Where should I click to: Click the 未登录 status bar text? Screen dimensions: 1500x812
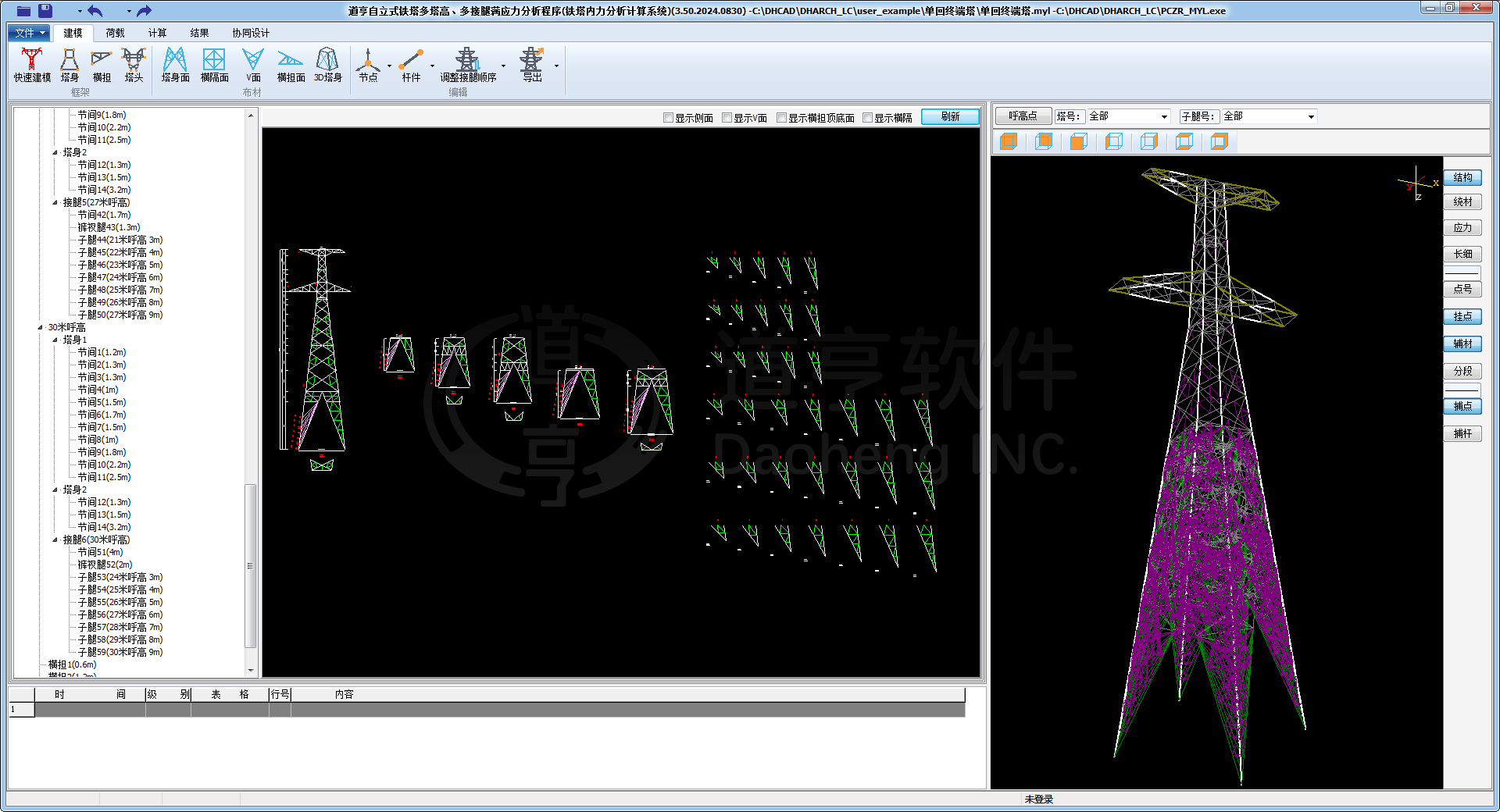coord(1039,800)
